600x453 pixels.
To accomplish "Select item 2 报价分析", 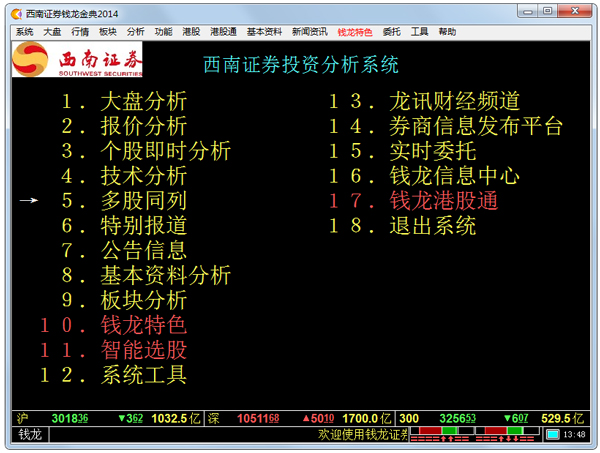I will 124,126.
